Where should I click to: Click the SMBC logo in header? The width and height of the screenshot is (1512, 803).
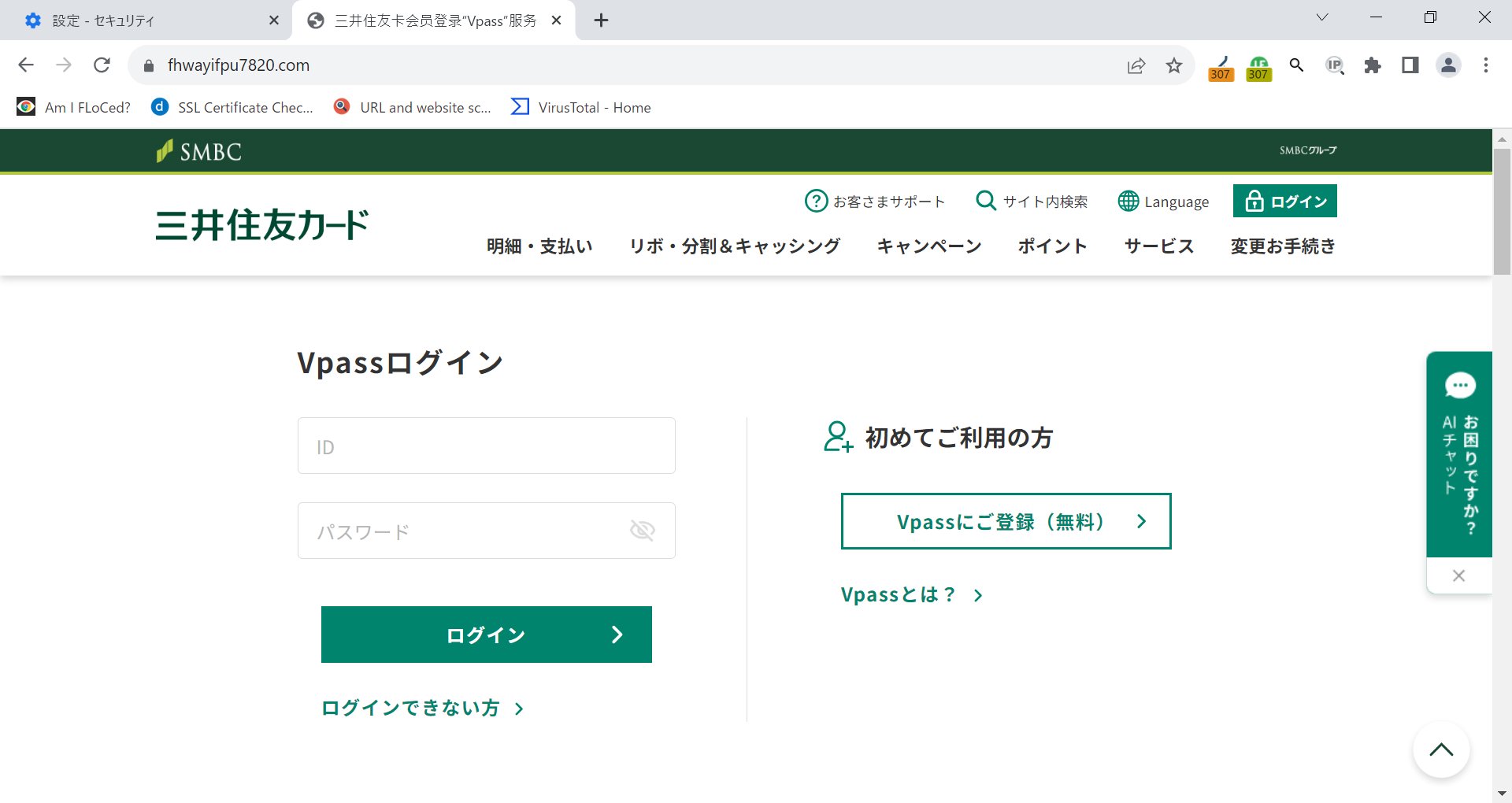tap(198, 151)
